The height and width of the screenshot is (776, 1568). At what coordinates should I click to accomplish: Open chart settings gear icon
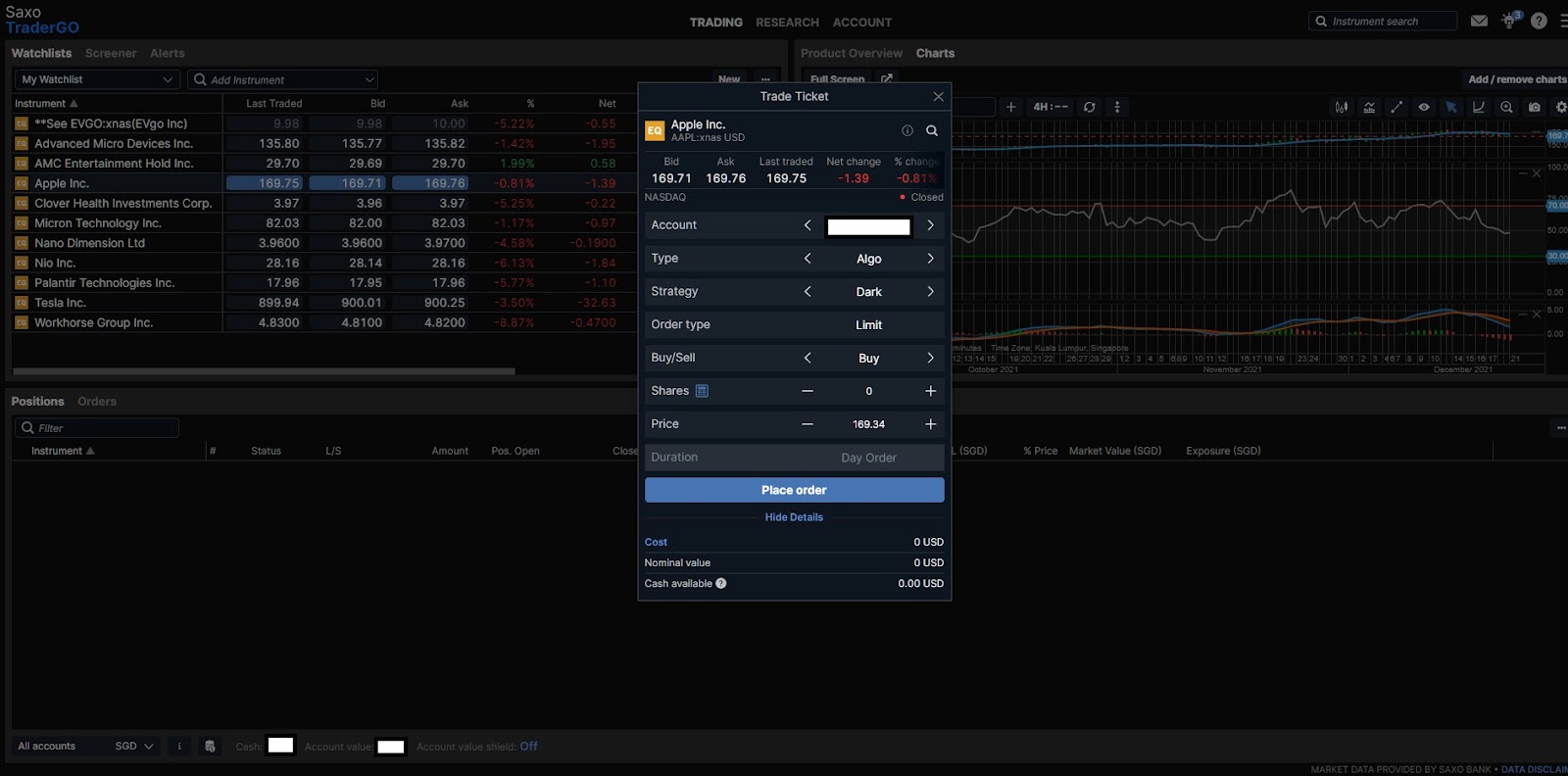click(1561, 107)
